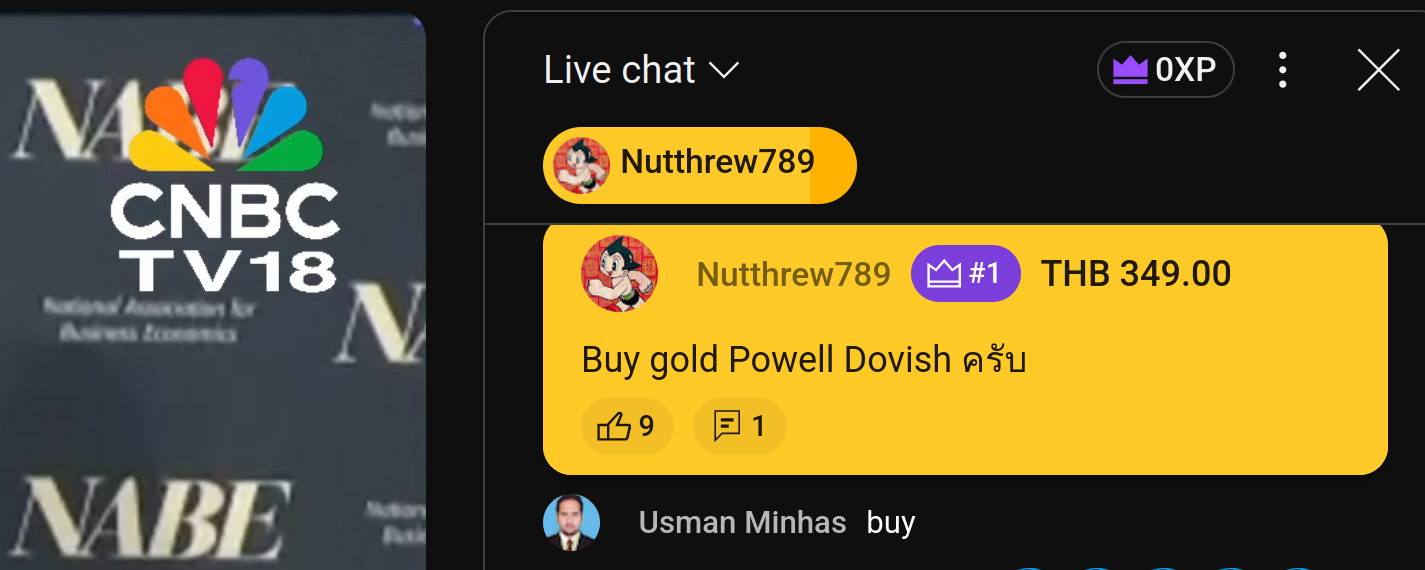Open the 0XP crown points badge

(x=1166, y=70)
